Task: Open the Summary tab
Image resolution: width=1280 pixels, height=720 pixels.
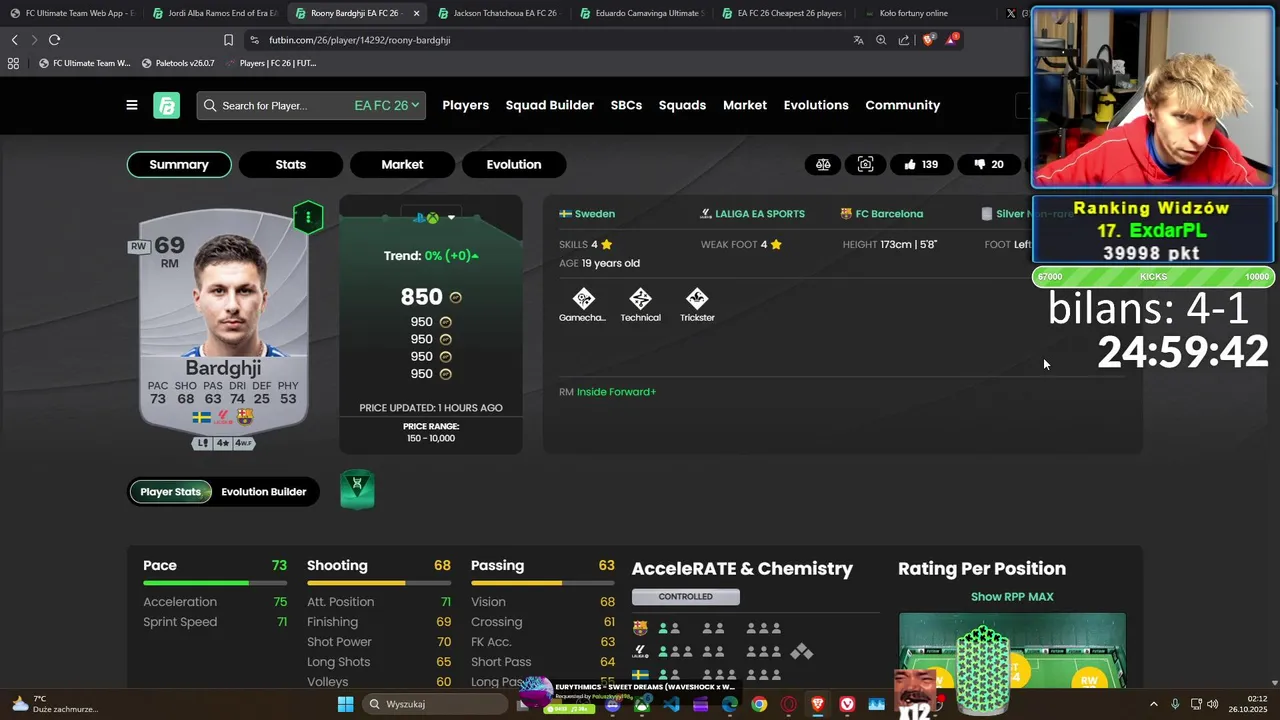Action: (x=179, y=164)
